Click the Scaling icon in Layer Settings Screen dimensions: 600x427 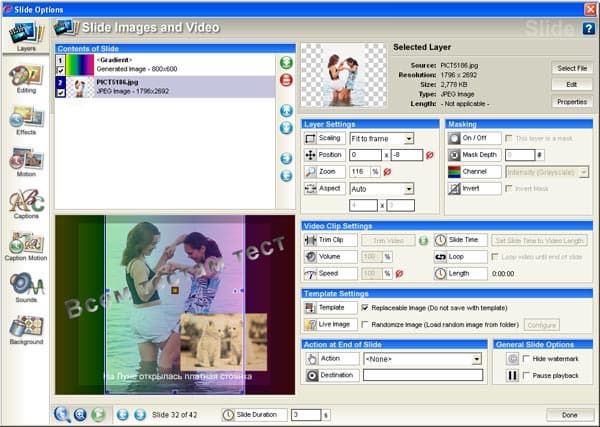tap(310, 138)
